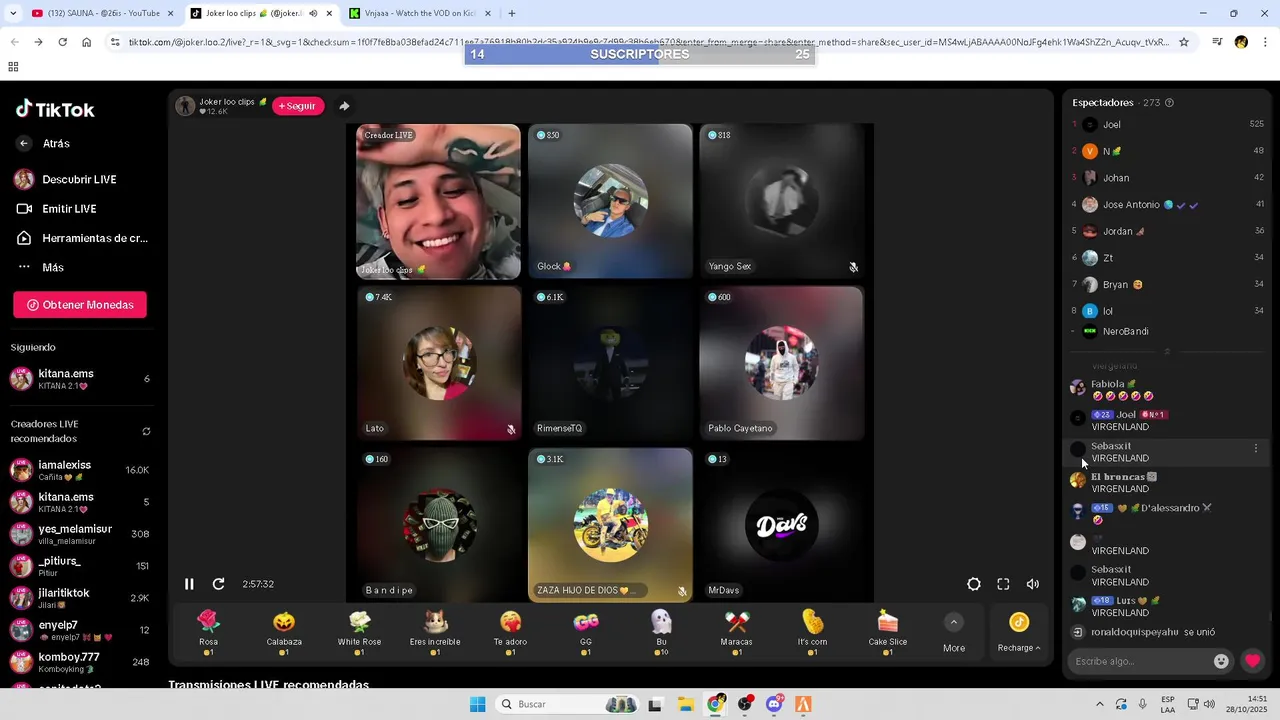Open Lato guest tile

439,363
